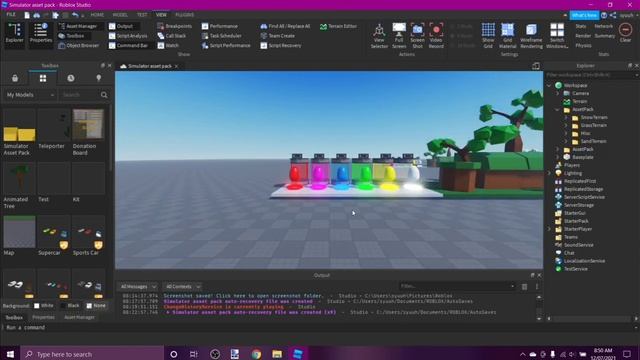Toggle View Selector
The image size is (640, 360).
[x=379, y=36]
